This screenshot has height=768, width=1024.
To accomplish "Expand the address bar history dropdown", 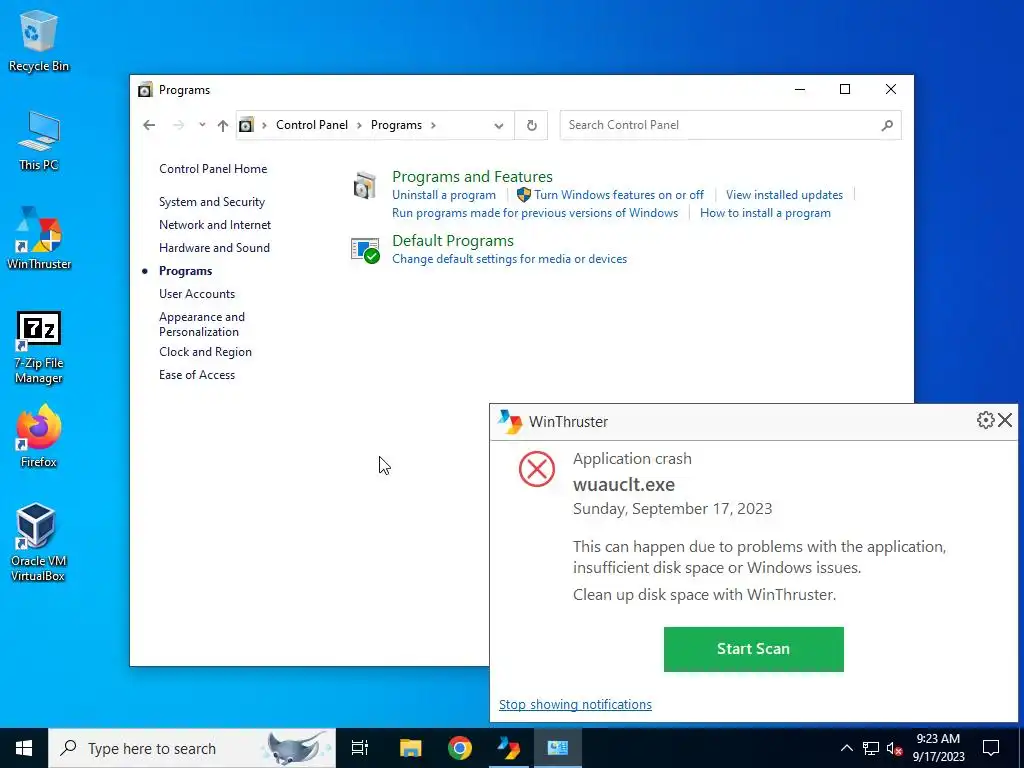I will point(499,125).
